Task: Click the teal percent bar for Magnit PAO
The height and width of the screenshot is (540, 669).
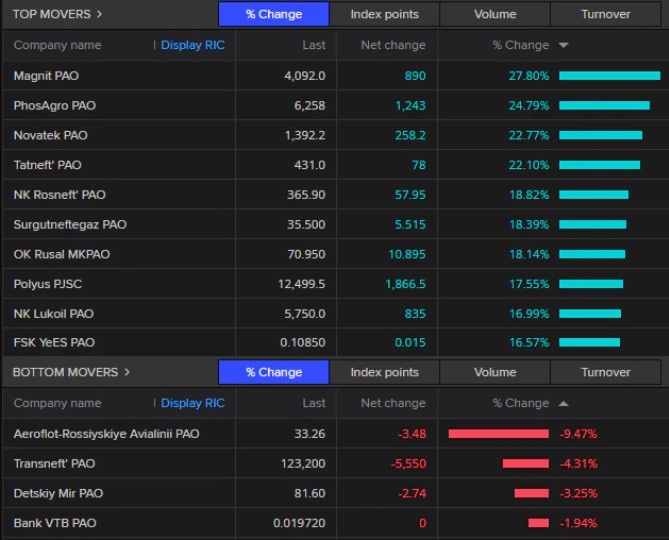Action: point(609,76)
